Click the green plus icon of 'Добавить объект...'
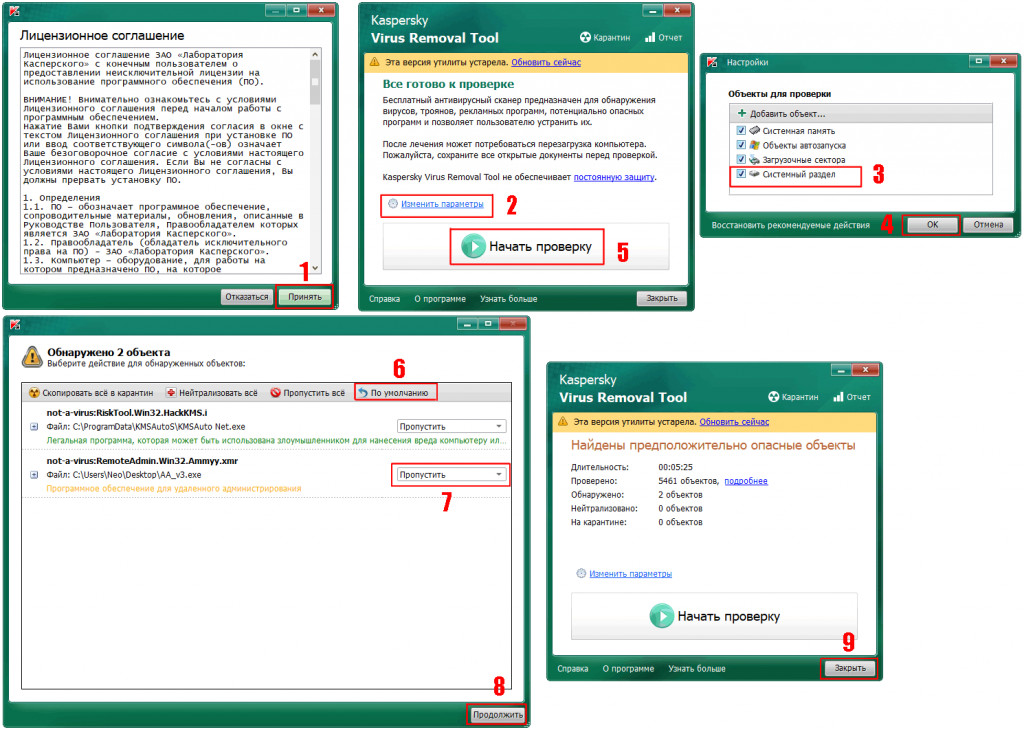 pos(742,114)
